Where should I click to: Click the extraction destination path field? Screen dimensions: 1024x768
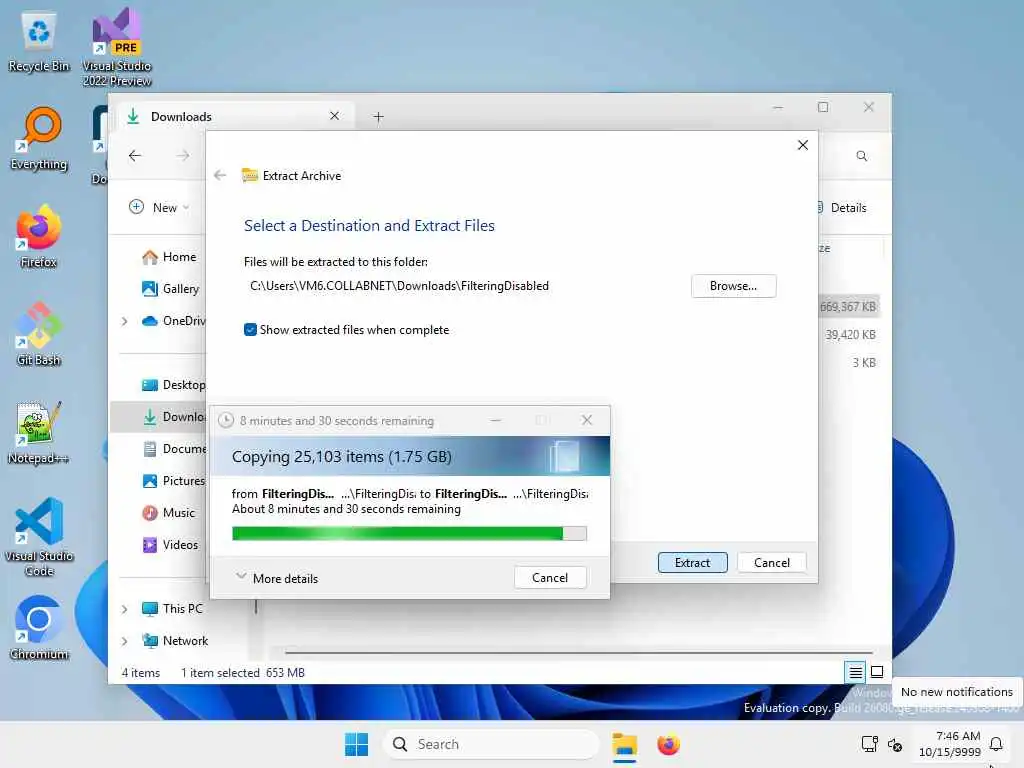399,286
